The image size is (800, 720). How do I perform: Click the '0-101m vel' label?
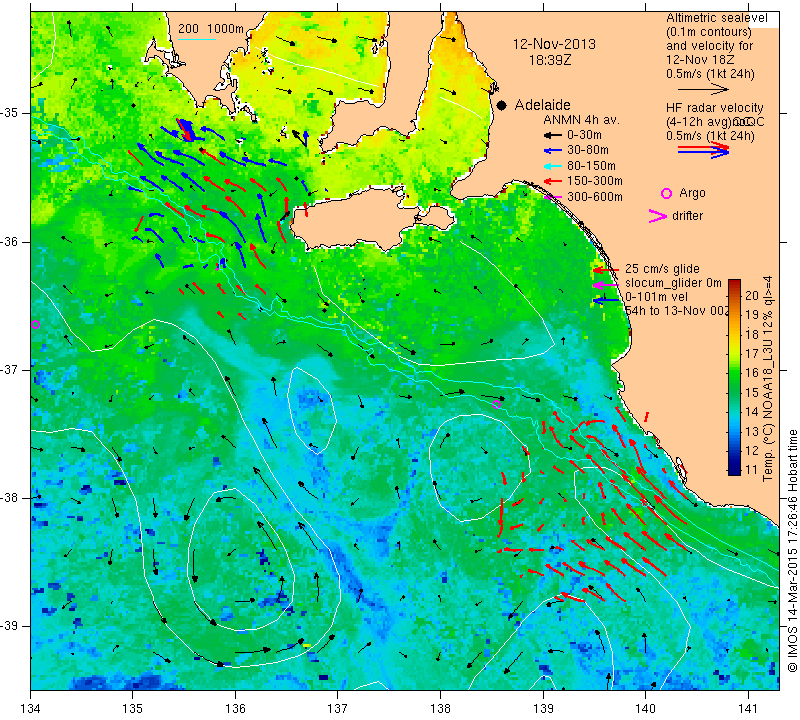click(x=656, y=297)
